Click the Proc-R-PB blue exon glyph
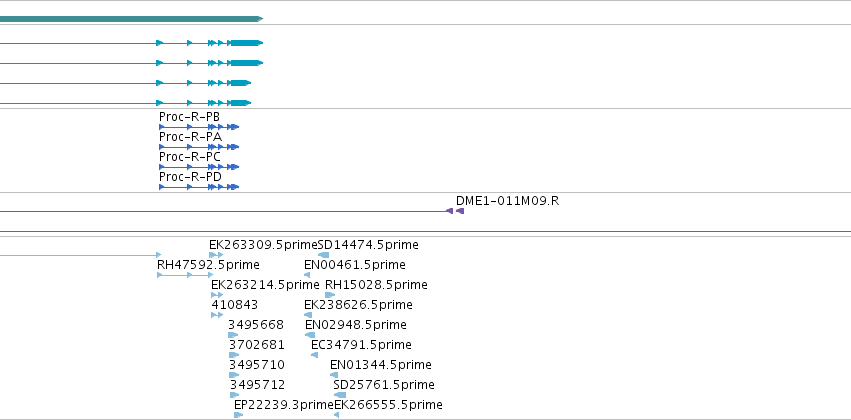 click(x=199, y=127)
